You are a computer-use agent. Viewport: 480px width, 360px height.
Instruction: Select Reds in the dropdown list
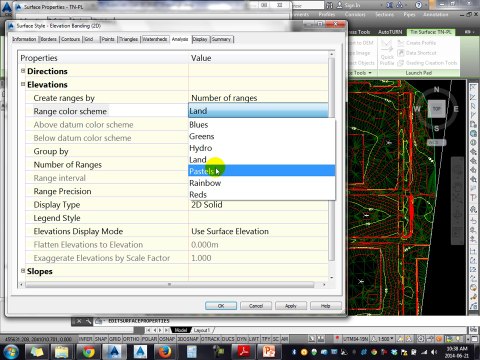(x=261, y=194)
